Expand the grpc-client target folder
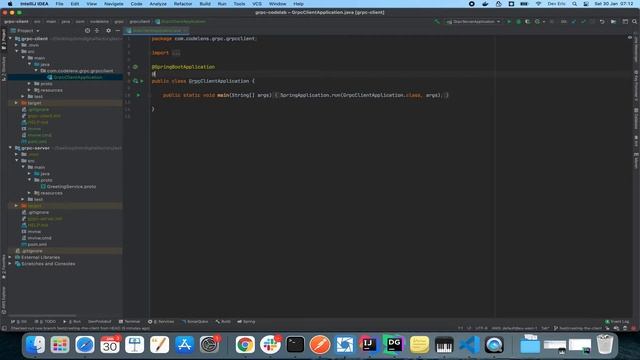 17,103
